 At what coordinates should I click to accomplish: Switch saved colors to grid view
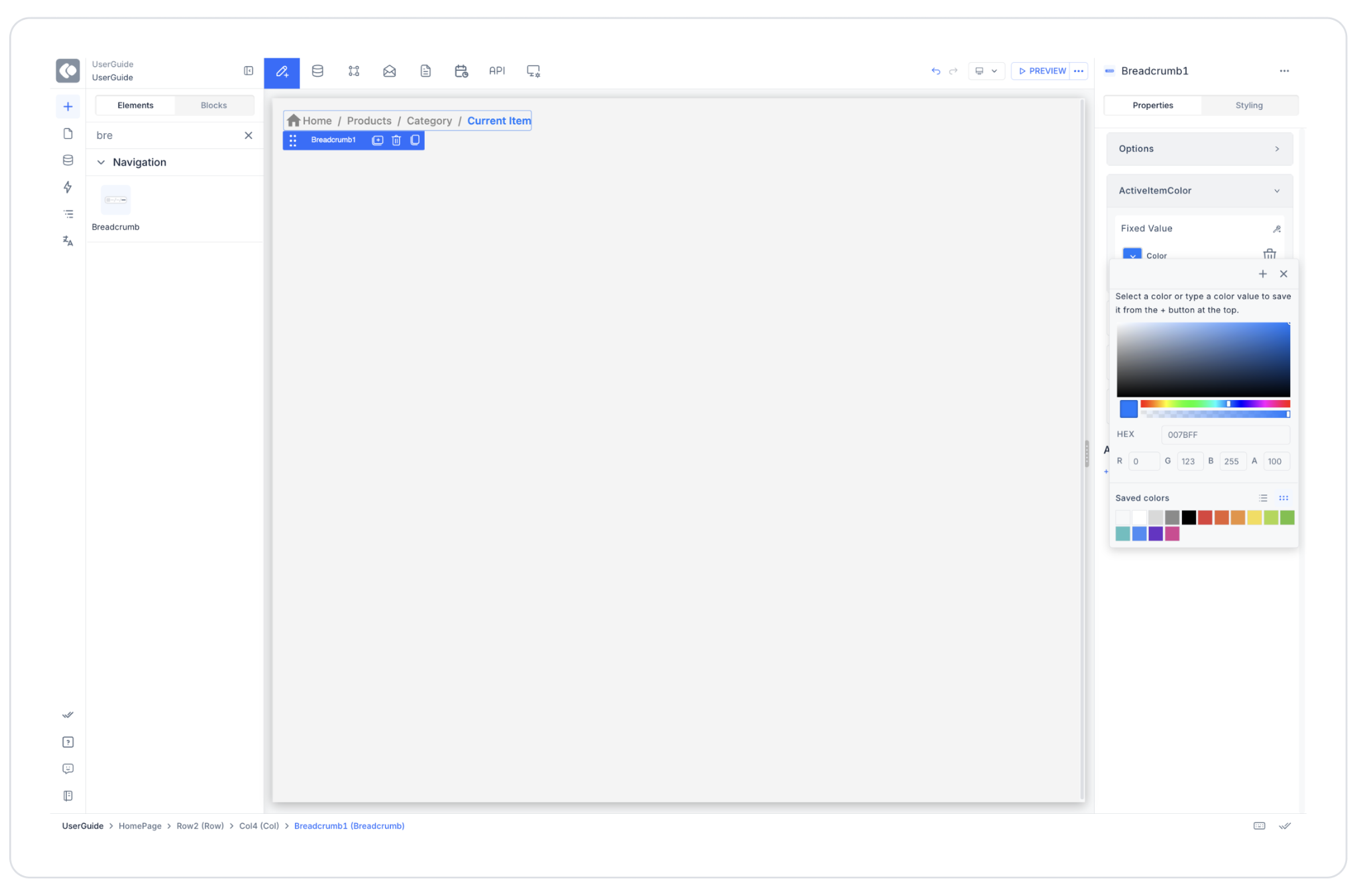(x=1283, y=498)
